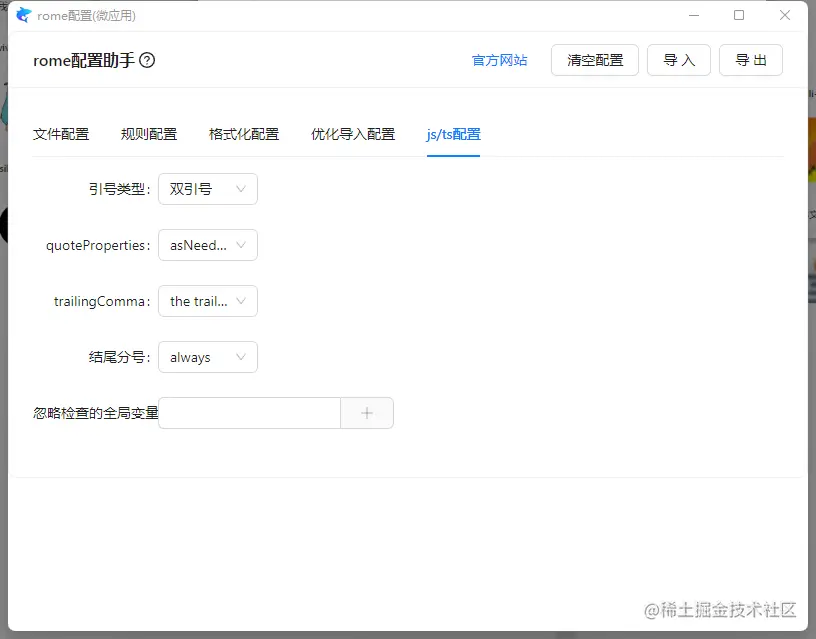This screenshot has width=816, height=639.
Task: Open the 格式化配置 tab
Action: 244,134
